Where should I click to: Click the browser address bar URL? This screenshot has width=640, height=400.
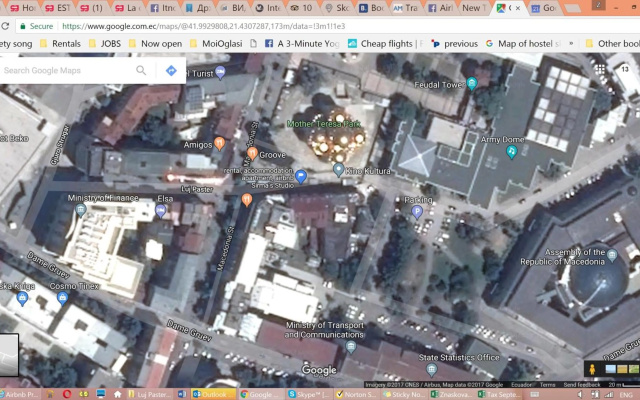click(x=203, y=26)
